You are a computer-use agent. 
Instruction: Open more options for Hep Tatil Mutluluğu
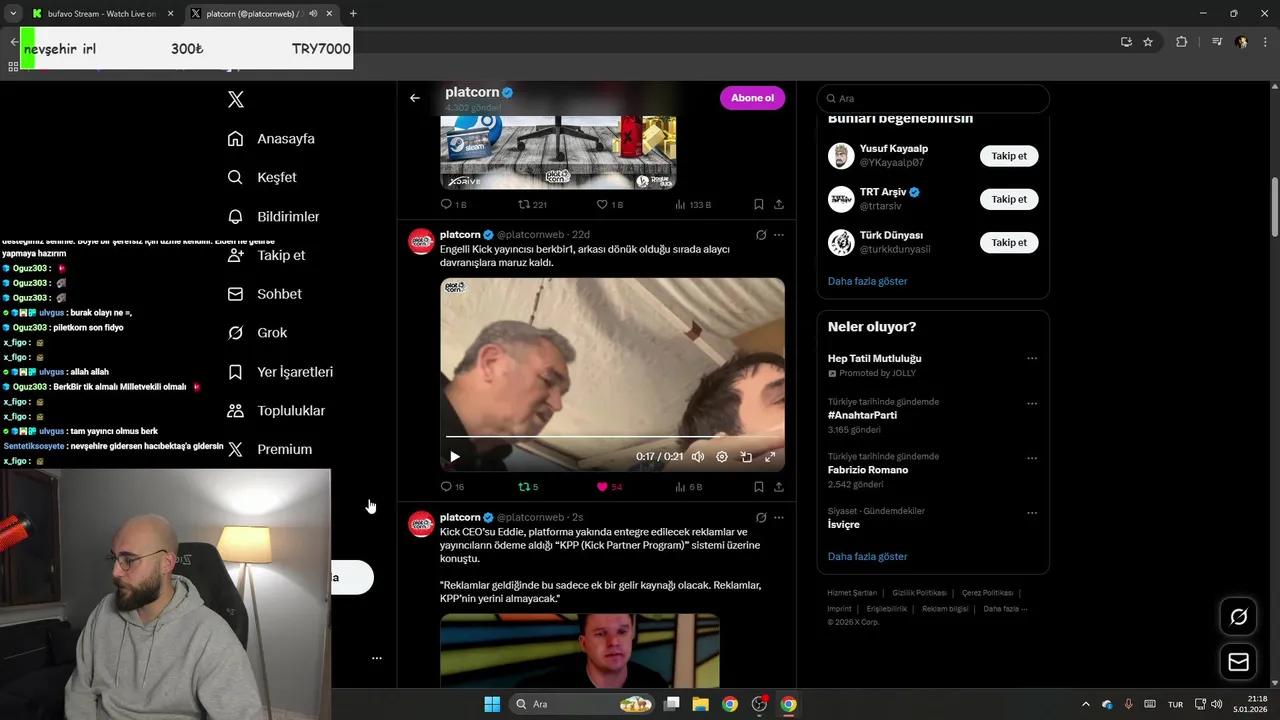[x=1032, y=358]
